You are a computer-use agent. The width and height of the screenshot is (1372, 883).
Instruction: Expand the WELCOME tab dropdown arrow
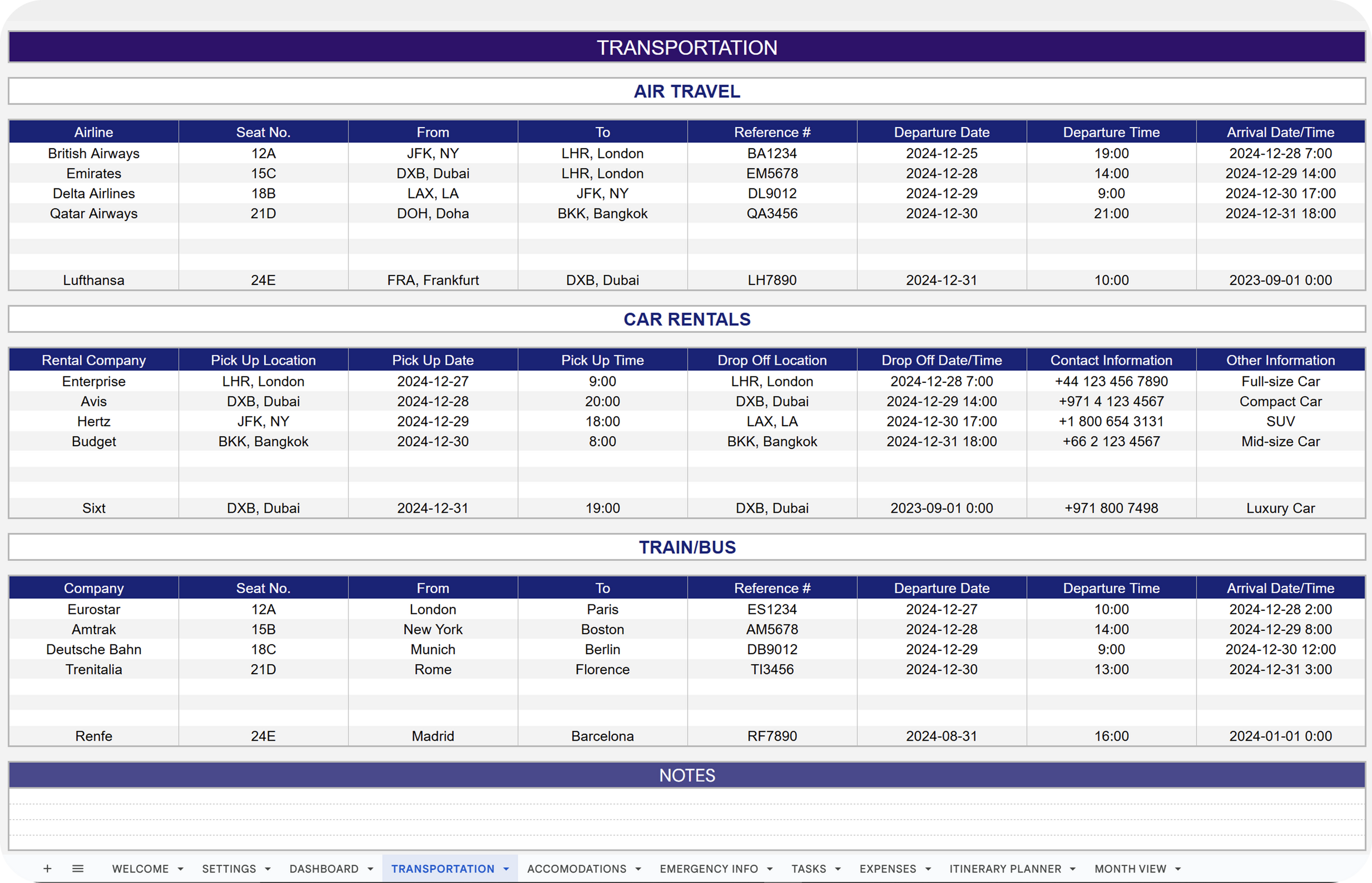coord(180,869)
